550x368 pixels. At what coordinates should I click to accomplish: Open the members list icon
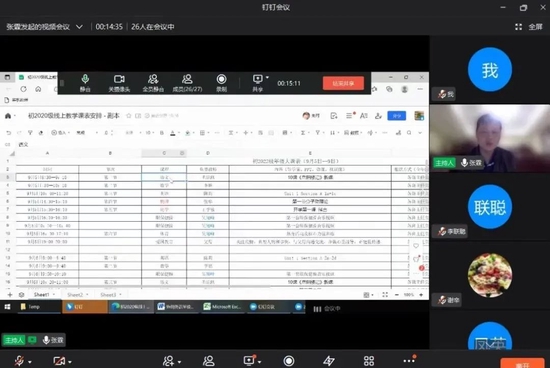209,361
